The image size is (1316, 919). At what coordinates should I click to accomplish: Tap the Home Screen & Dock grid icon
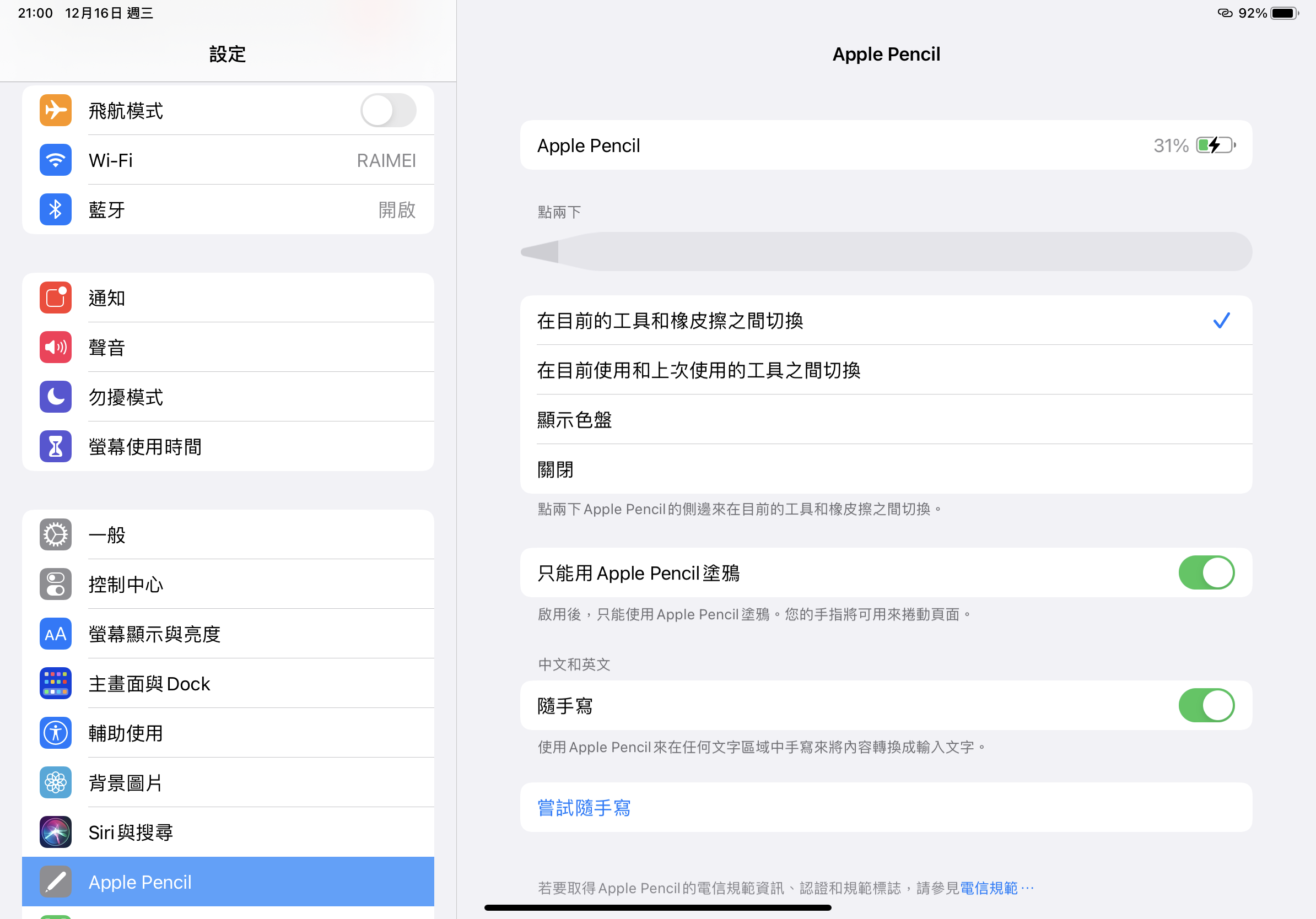point(56,683)
